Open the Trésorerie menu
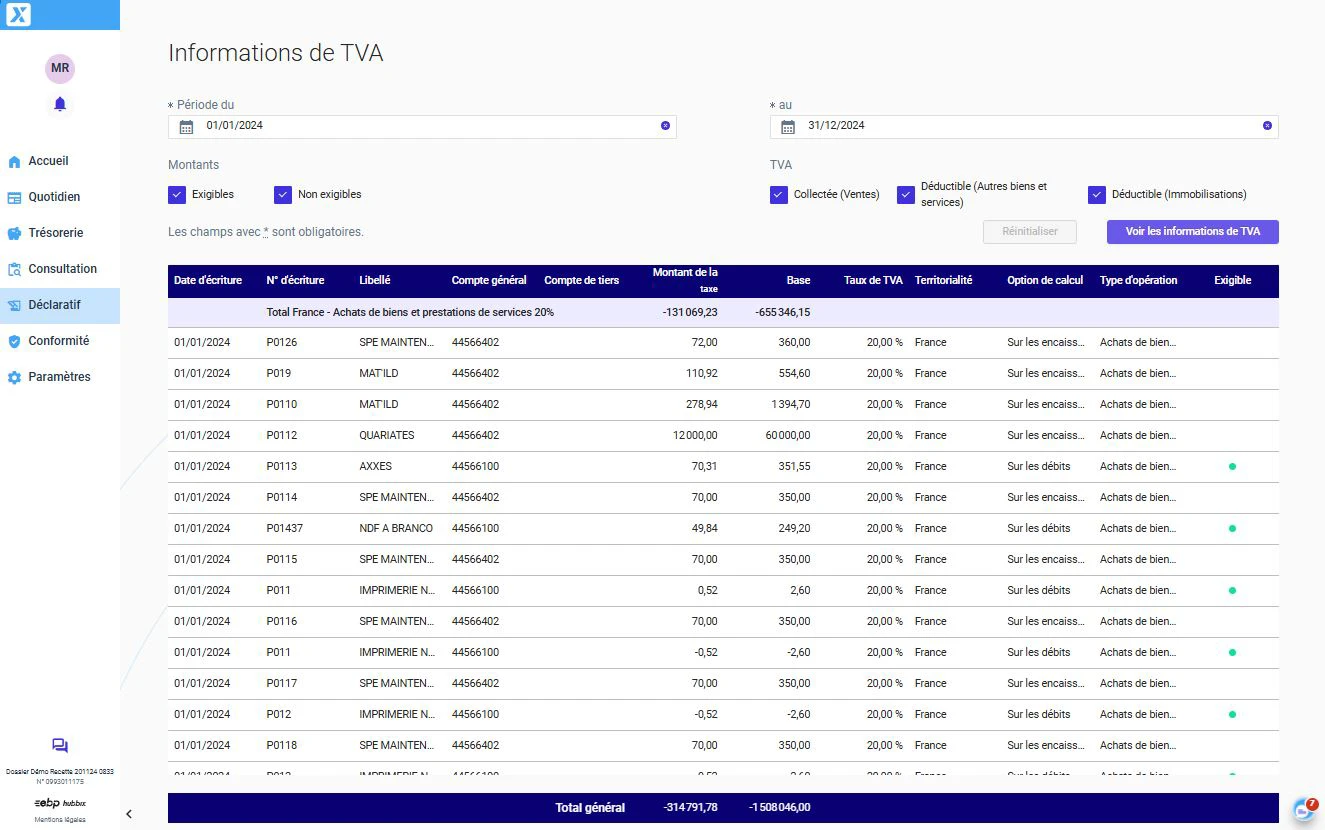 [x=55, y=233]
